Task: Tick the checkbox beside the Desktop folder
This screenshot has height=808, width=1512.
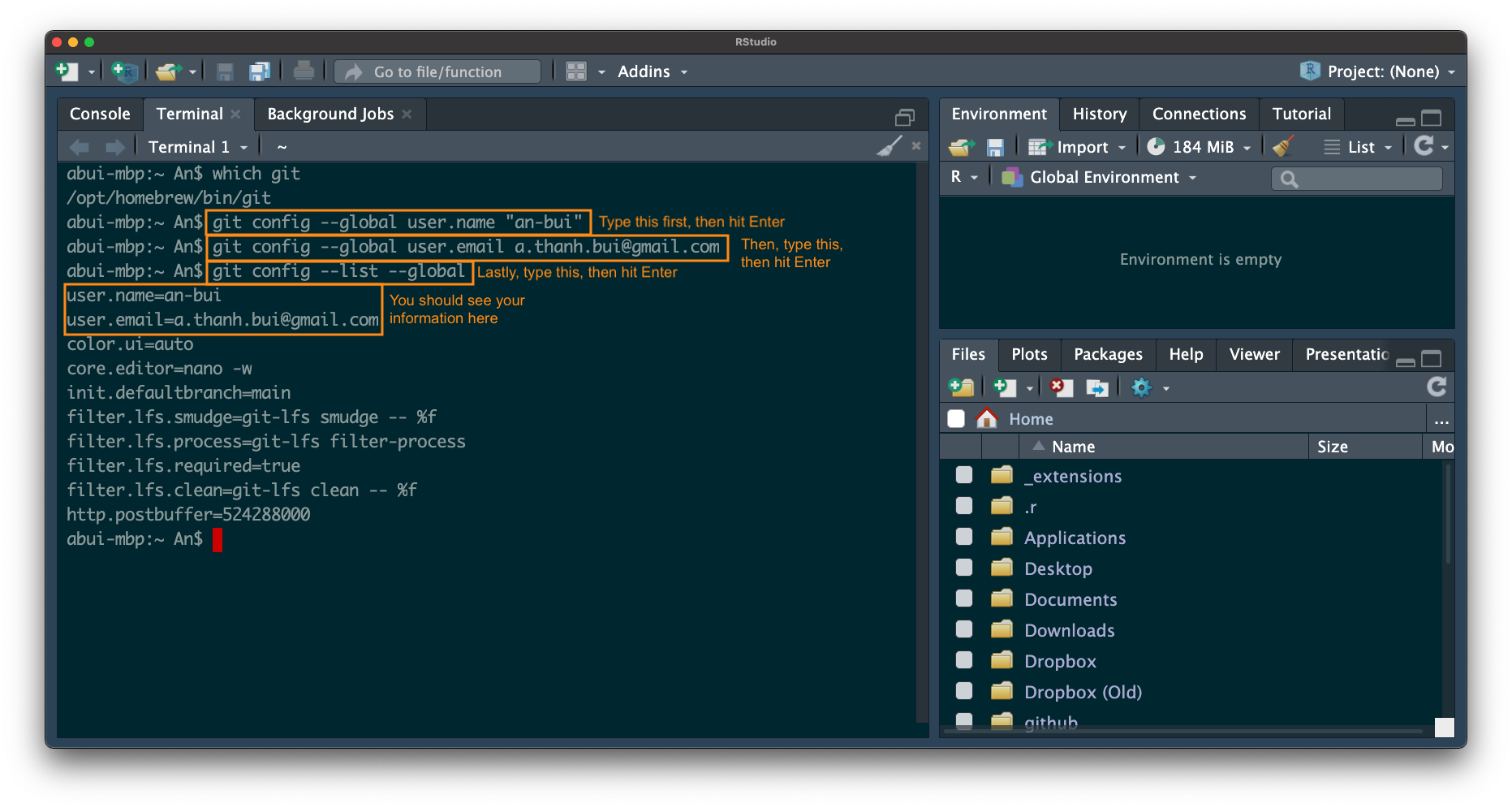Action: click(964, 568)
